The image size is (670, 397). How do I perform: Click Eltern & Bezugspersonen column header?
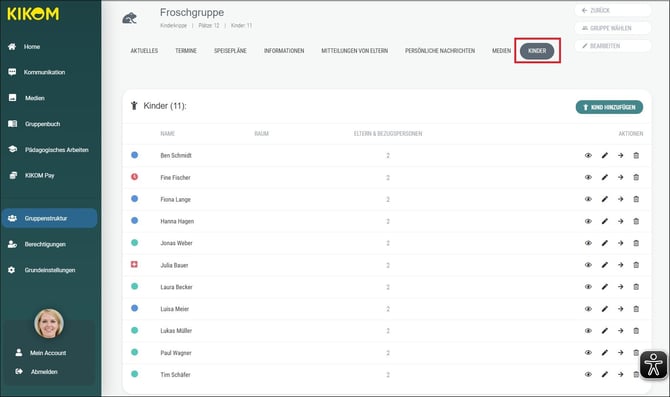pyautogui.click(x=388, y=134)
